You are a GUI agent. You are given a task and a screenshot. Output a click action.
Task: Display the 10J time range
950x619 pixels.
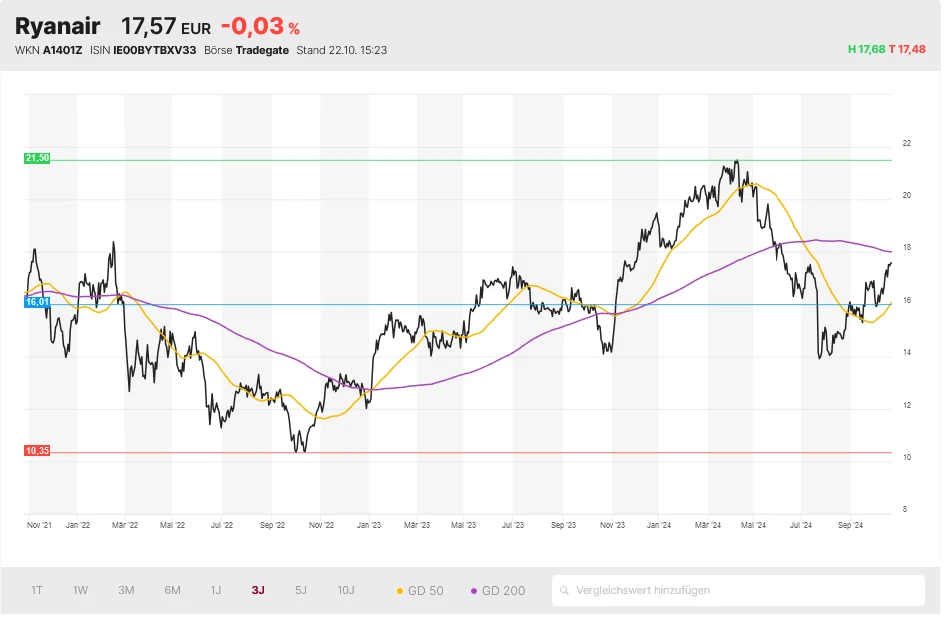click(346, 590)
